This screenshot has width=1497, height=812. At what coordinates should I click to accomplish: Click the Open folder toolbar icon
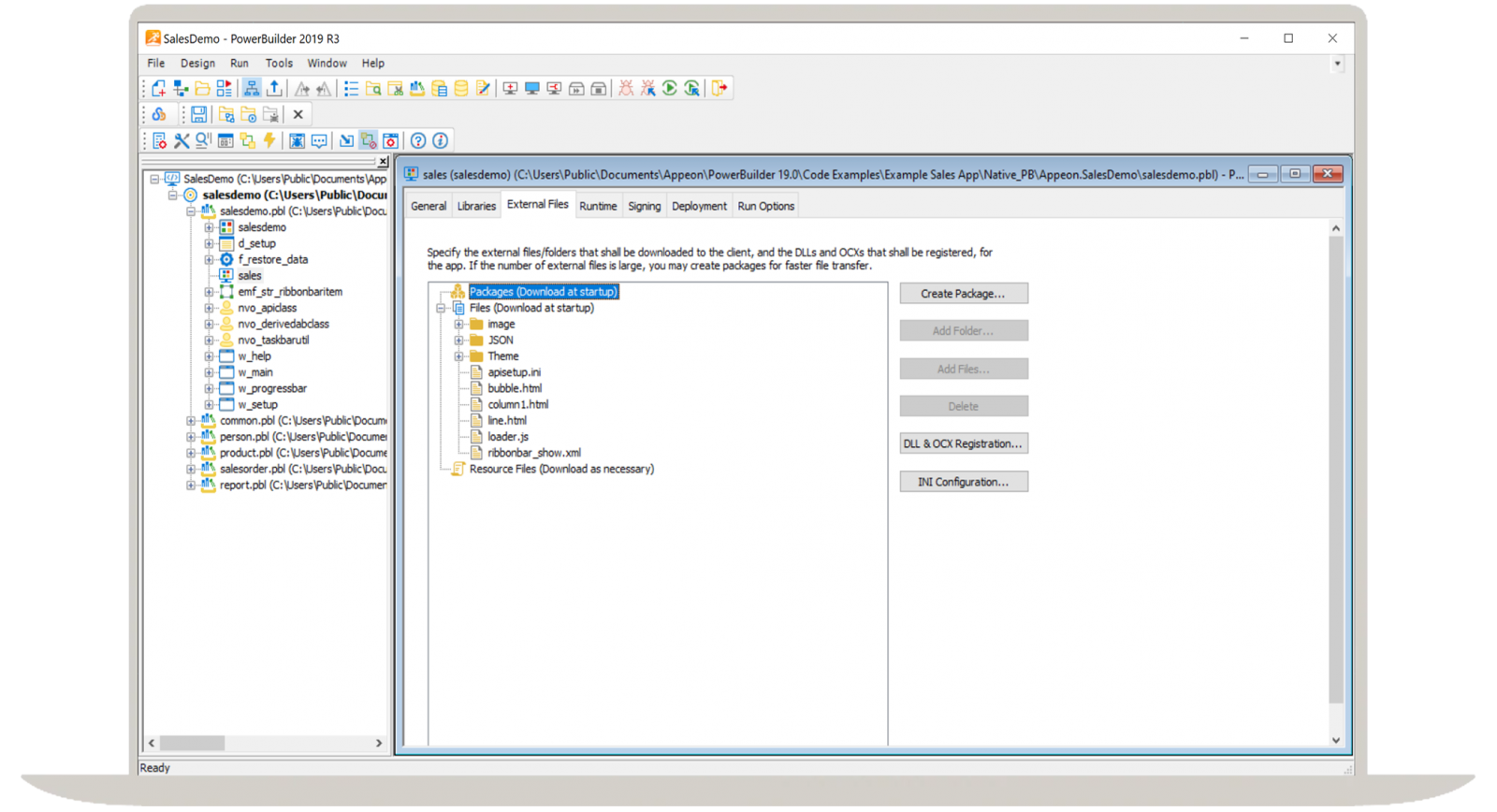pyautogui.click(x=202, y=89)
